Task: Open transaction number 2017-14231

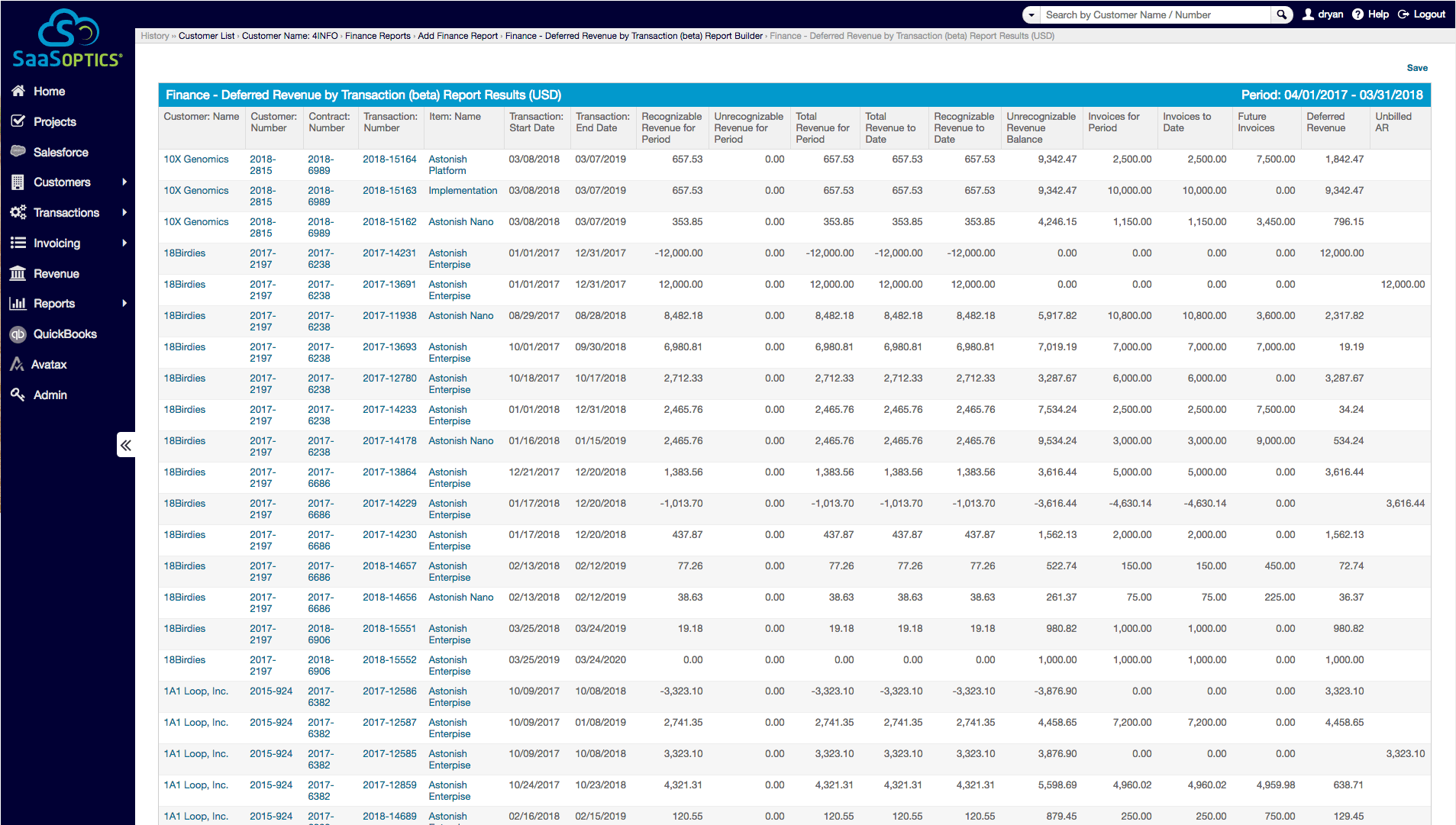Action: tap(389, 253)
